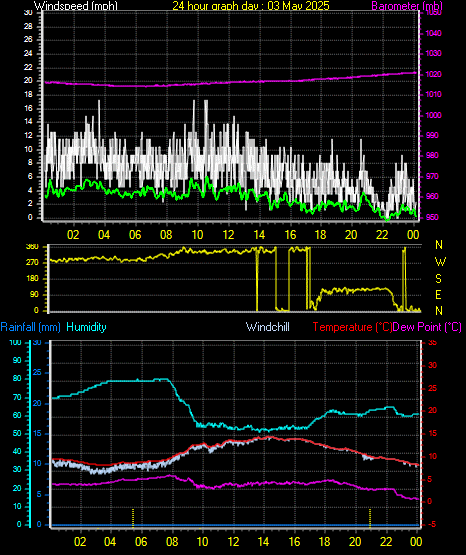Click the 14 hour label on top graph

(x=259, y=235)
